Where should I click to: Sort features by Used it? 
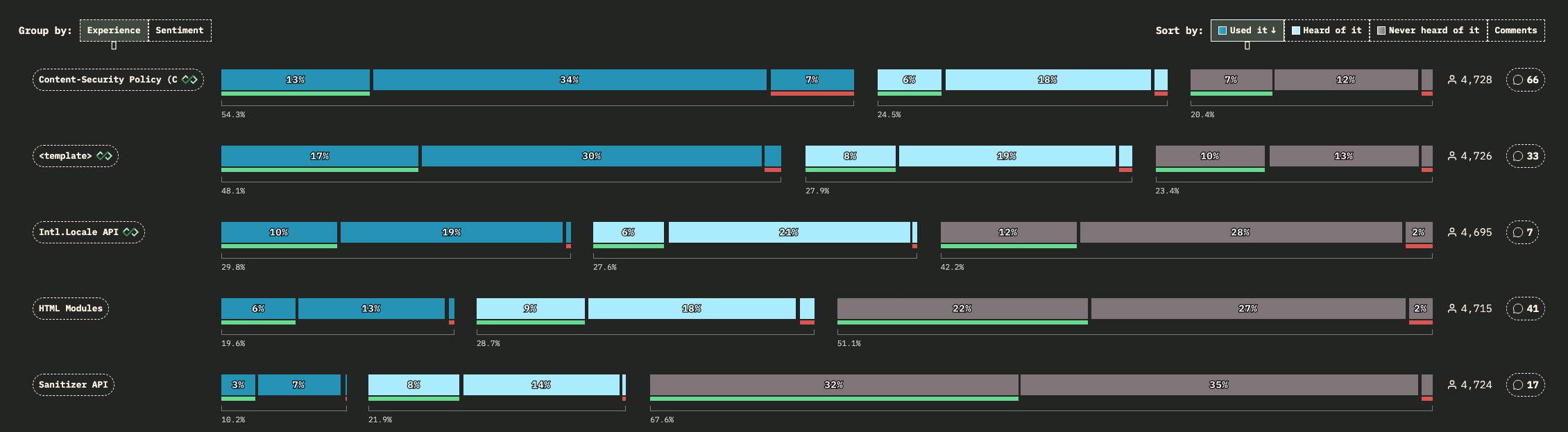click(x=1247, y=31)
